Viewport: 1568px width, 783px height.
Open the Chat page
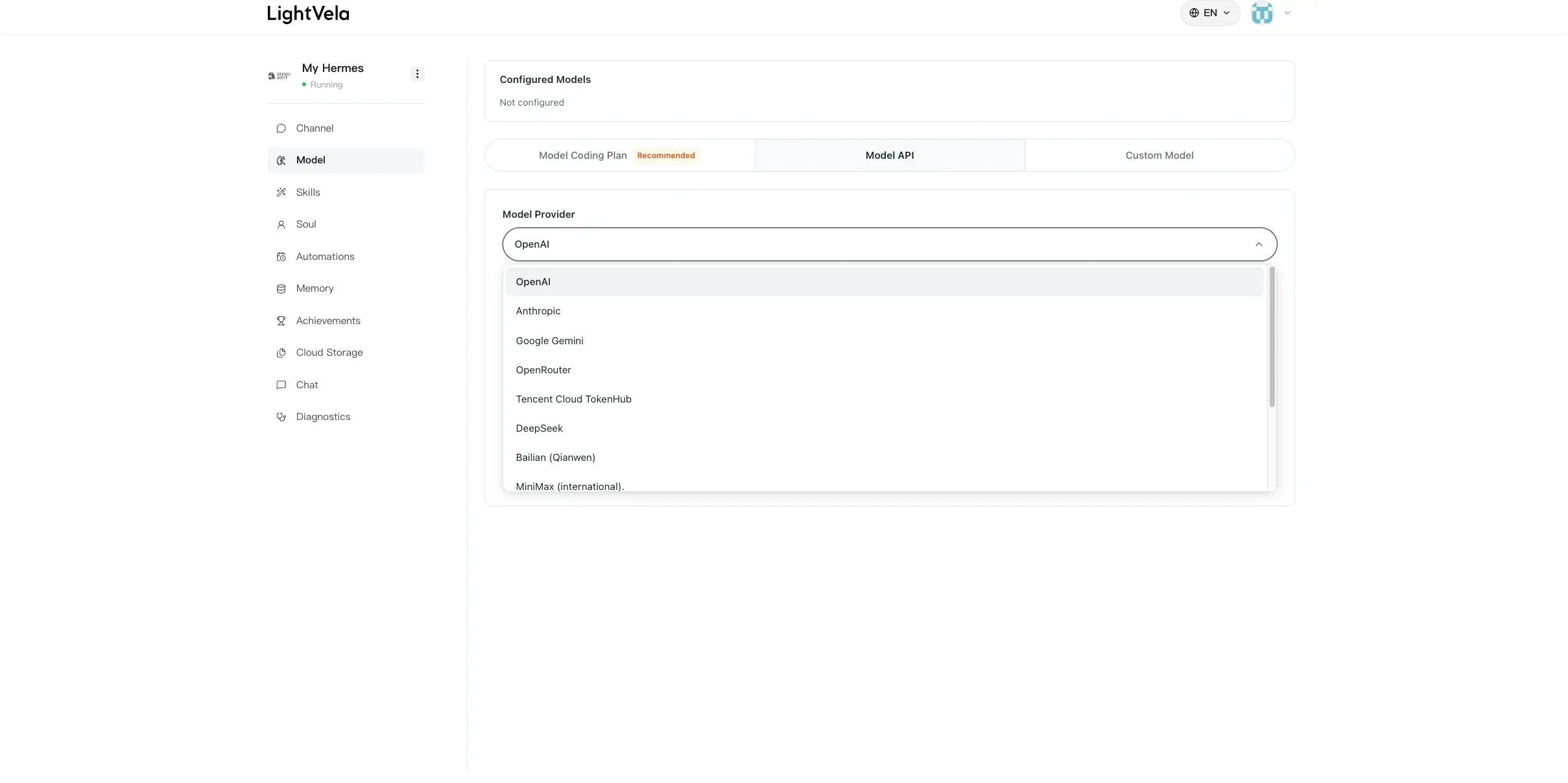click(x=346, y=385)
